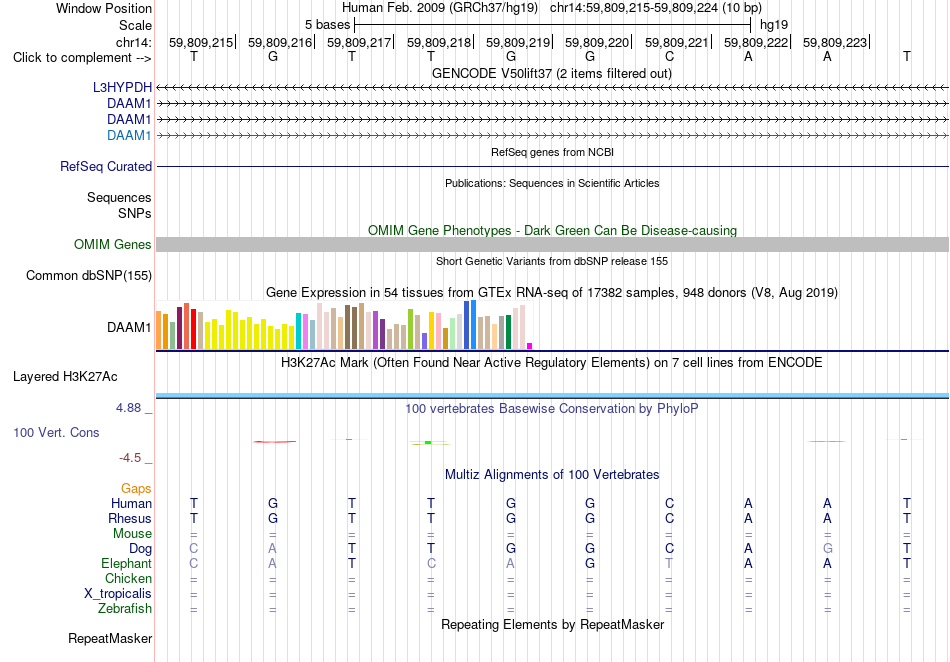
Task: Click the chr14: ruler label
Action: pos(134,42)
